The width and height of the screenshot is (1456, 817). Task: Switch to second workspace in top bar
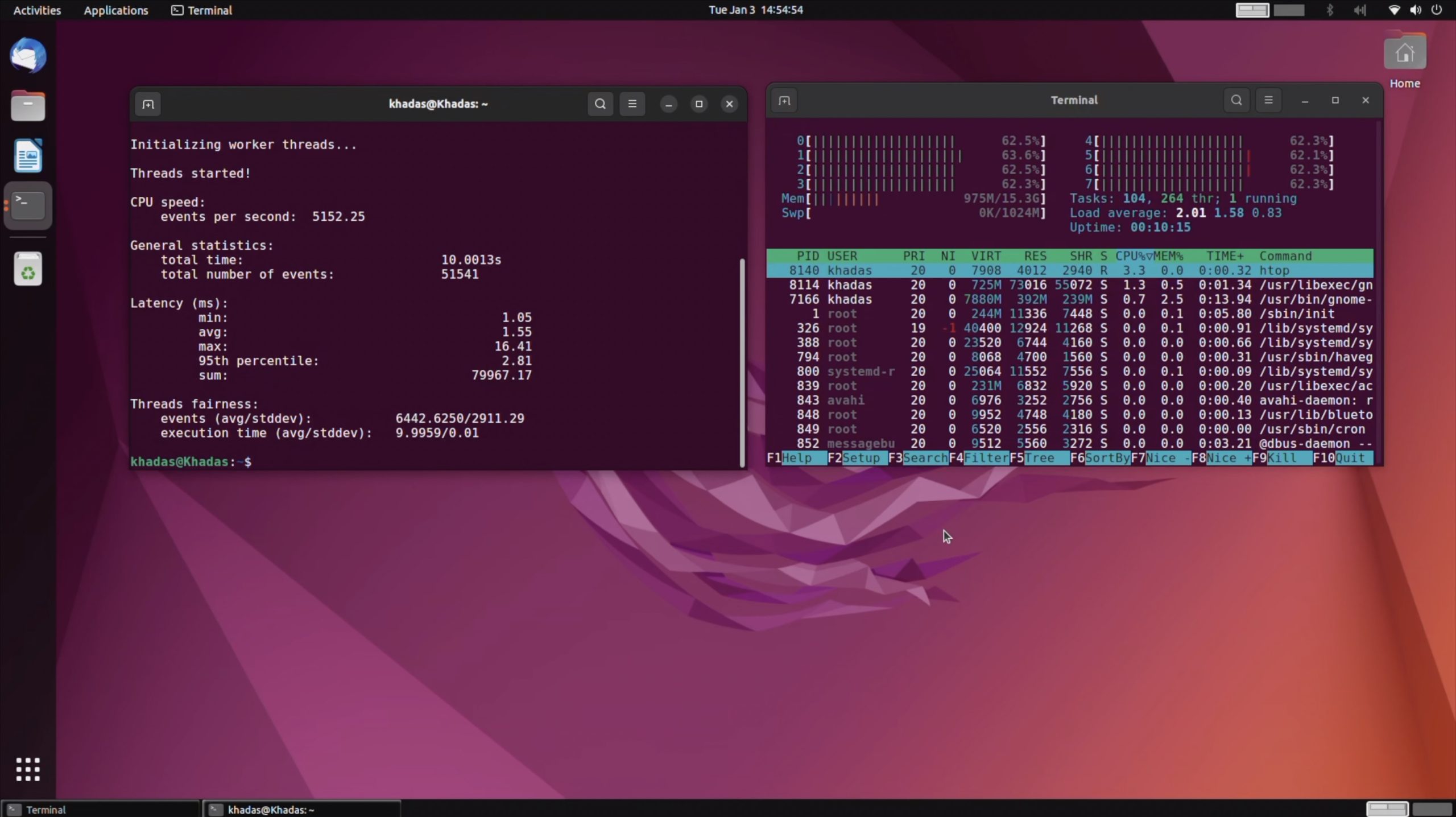(x=1289, y=10)
